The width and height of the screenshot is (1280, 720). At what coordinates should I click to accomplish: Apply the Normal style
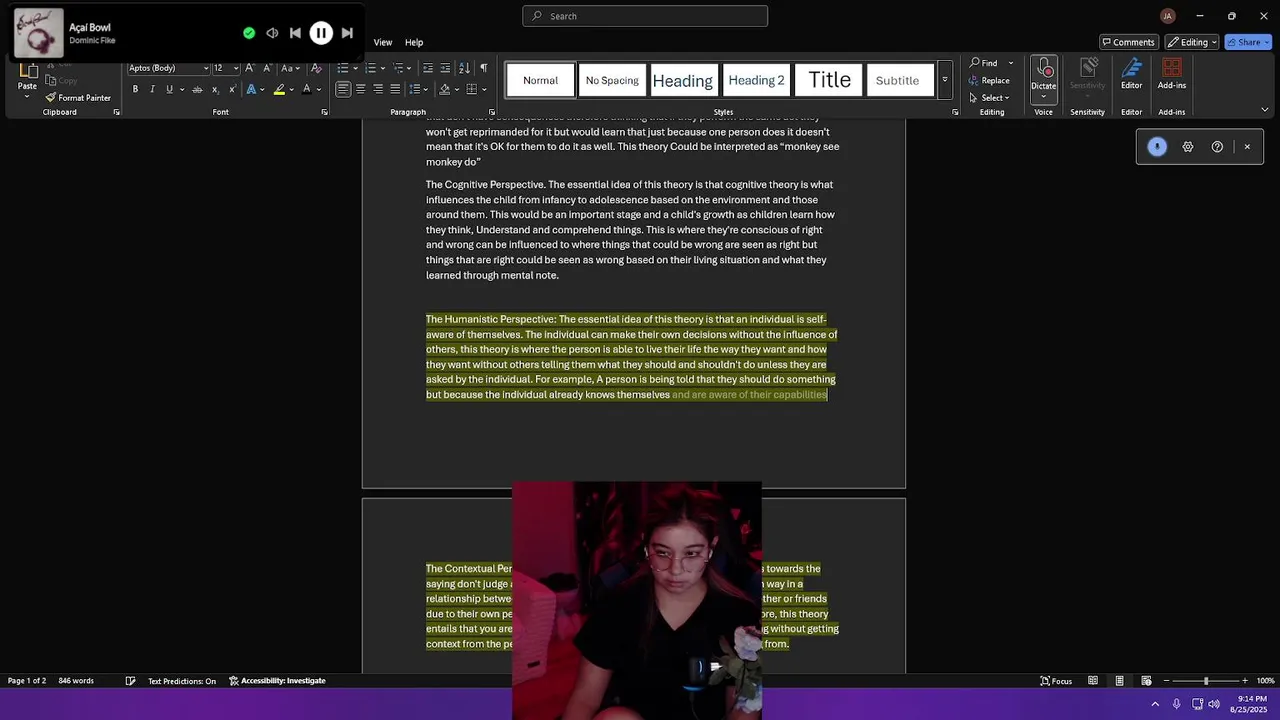click(540, 80)
